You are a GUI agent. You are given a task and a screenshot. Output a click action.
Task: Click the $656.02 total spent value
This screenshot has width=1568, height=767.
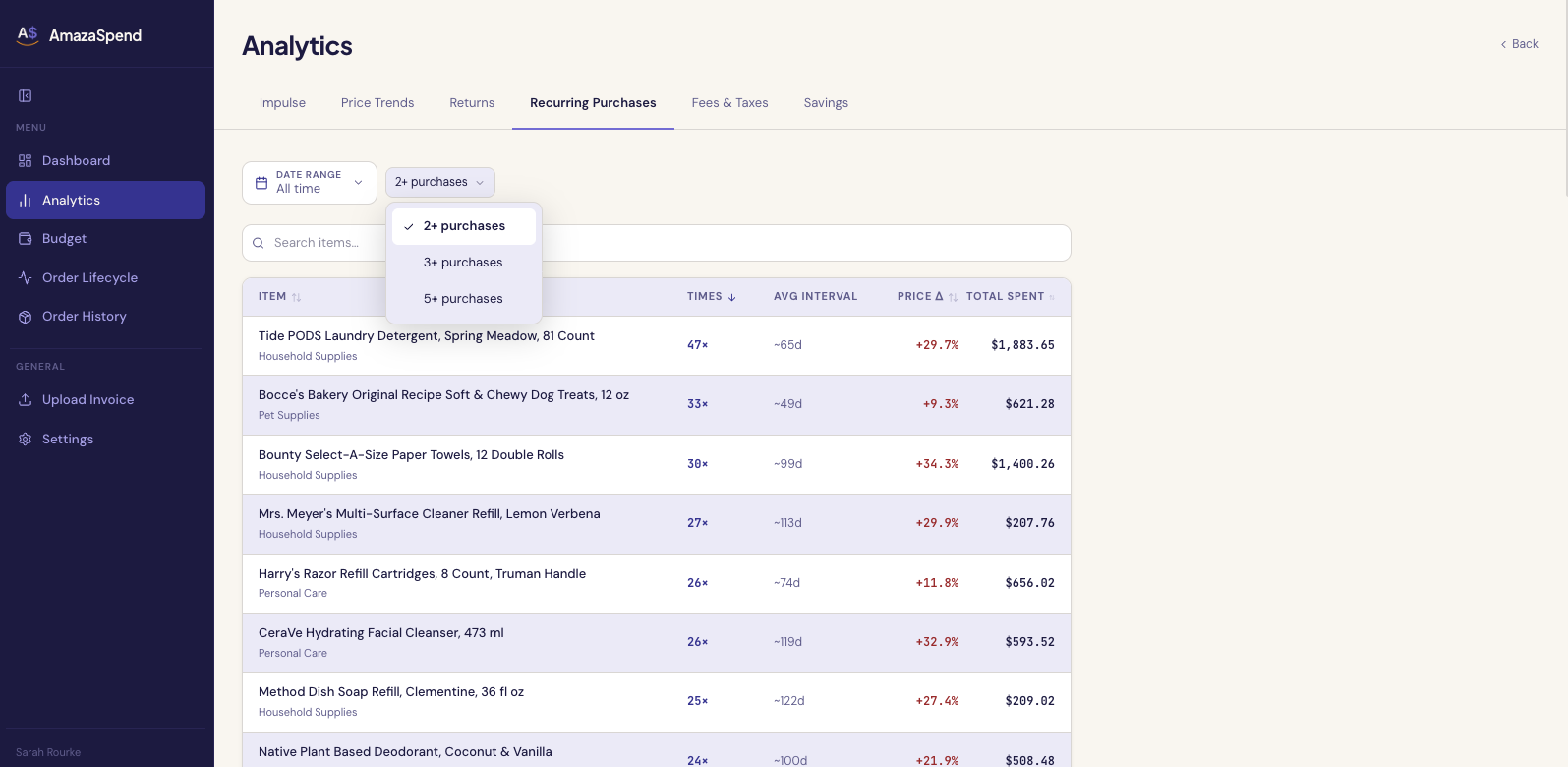(1029, 583)
